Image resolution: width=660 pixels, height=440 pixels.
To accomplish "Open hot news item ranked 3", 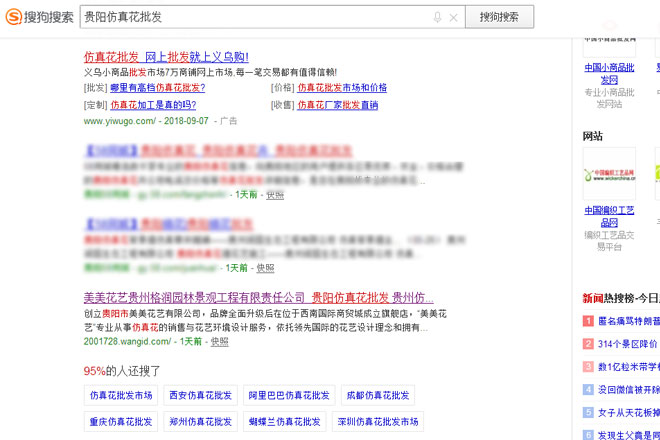I will (x=628, y=367).
